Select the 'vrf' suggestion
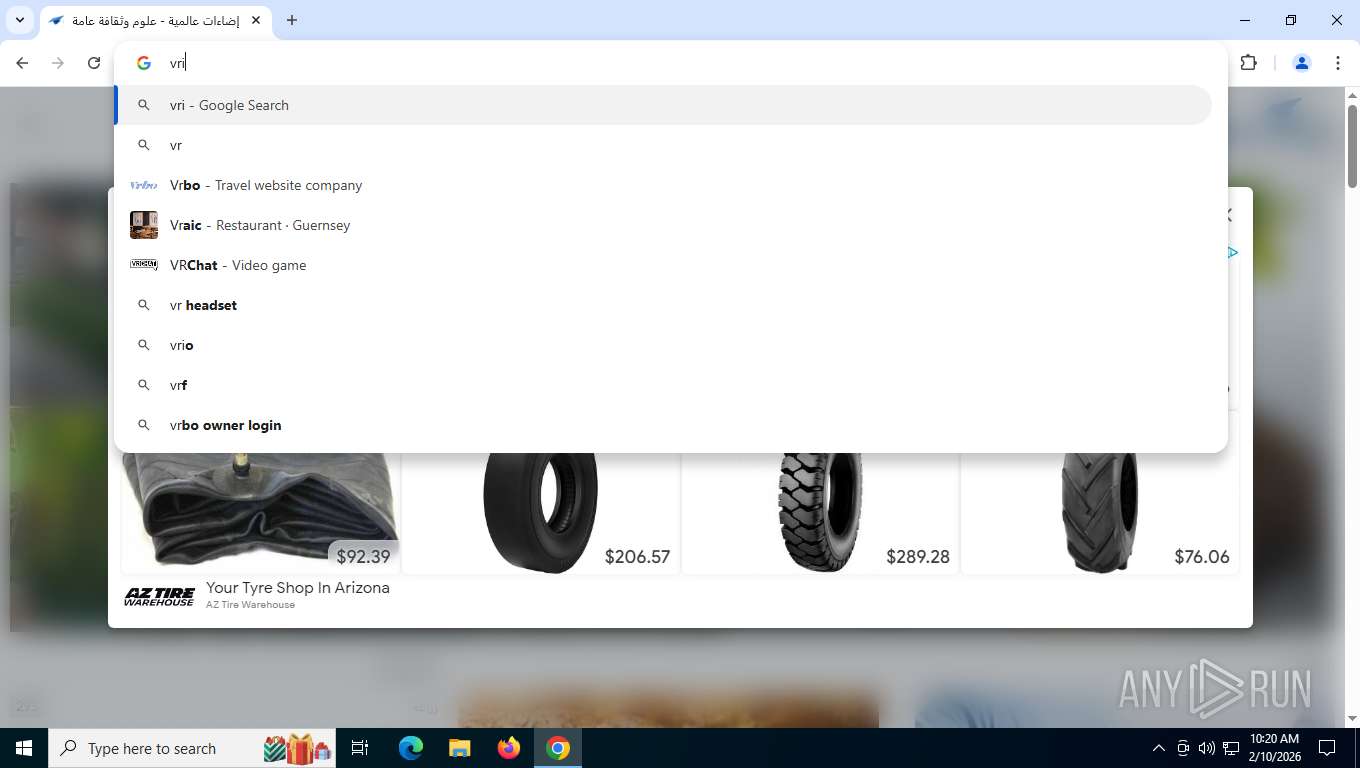The height and width of the screenshot is (768, 1360). point(663,385)
